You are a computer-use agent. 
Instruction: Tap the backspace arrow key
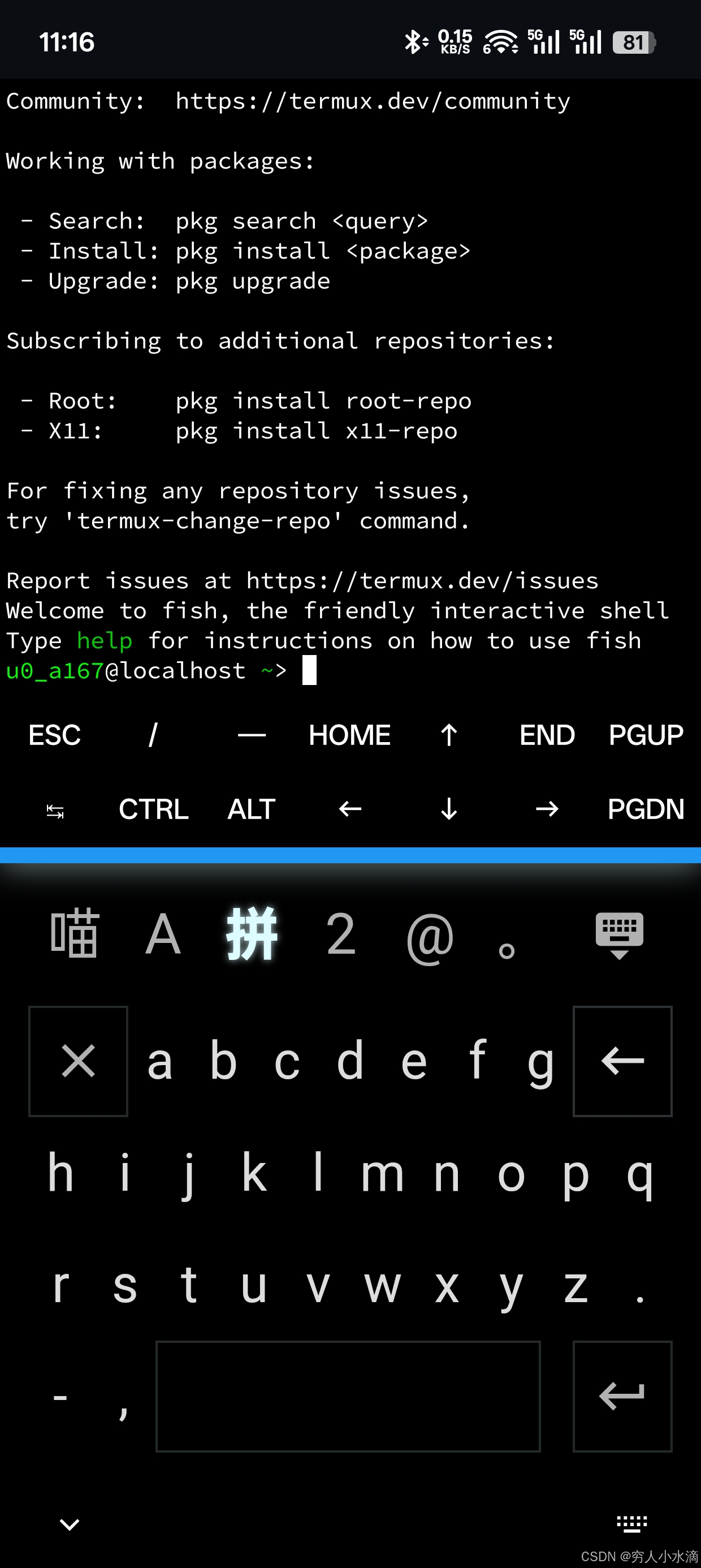point(622,1061)
